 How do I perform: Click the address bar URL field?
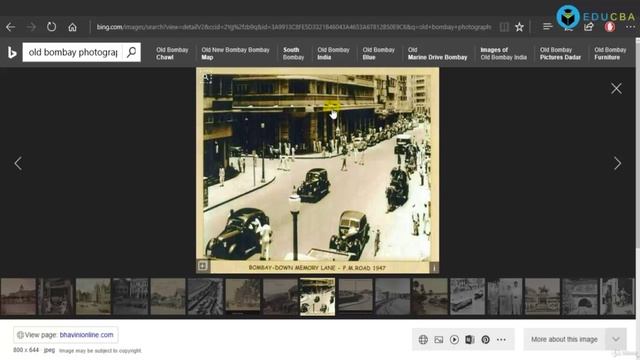(293, 27)
